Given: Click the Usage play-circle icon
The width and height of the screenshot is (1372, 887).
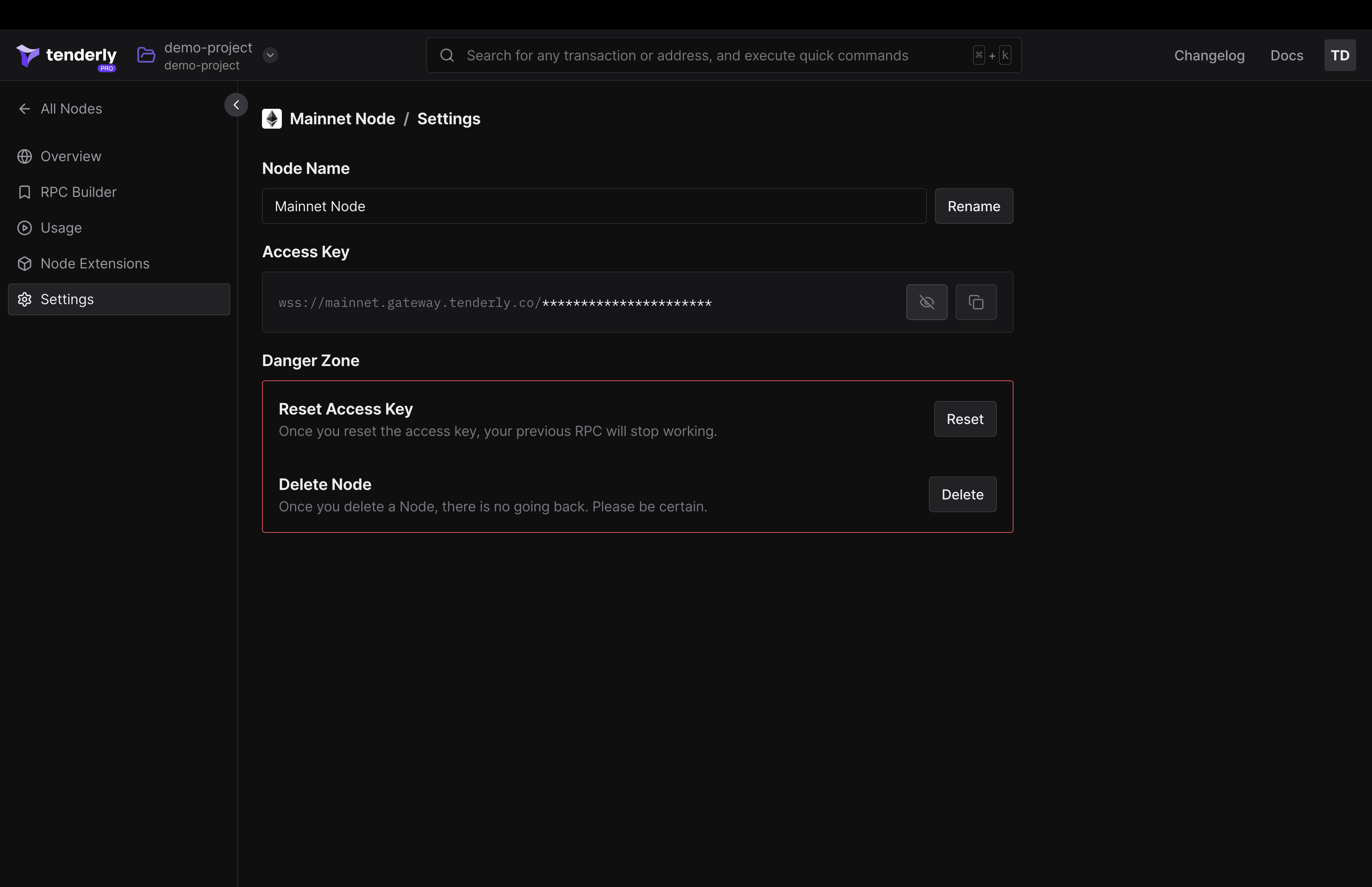Looking at the screenshot, I should (x=24, y=228).
